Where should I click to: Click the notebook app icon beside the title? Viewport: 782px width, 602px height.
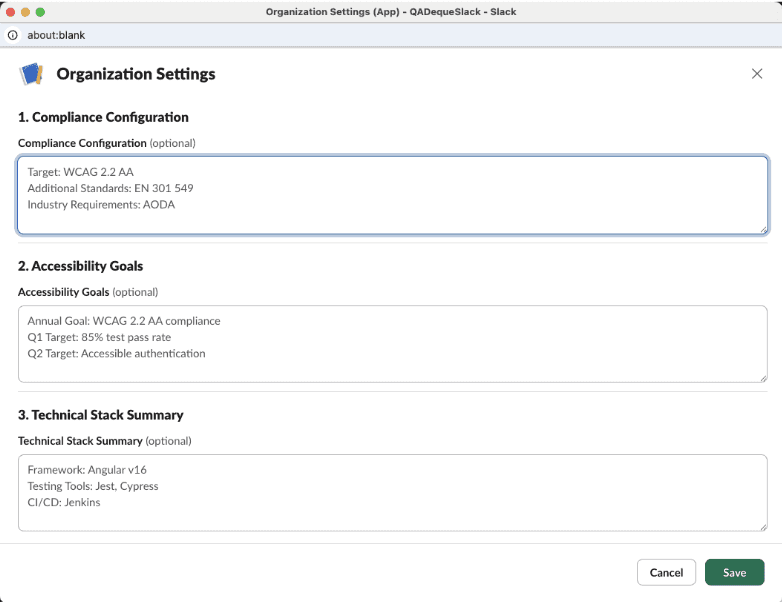coord(31,74)
